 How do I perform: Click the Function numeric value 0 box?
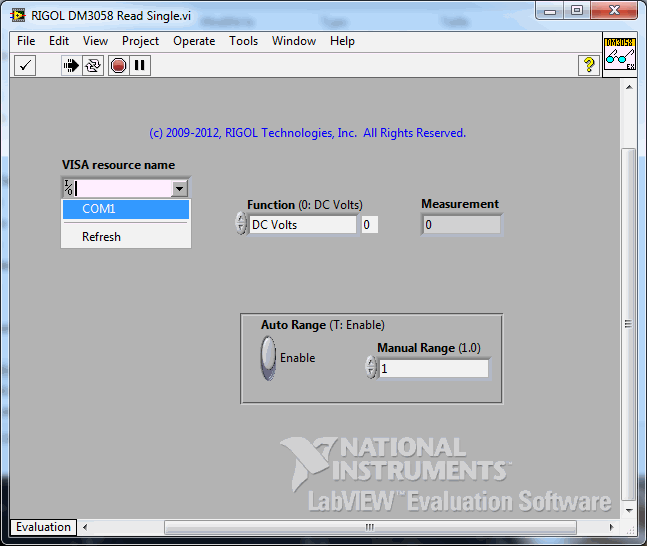[370, 225]
